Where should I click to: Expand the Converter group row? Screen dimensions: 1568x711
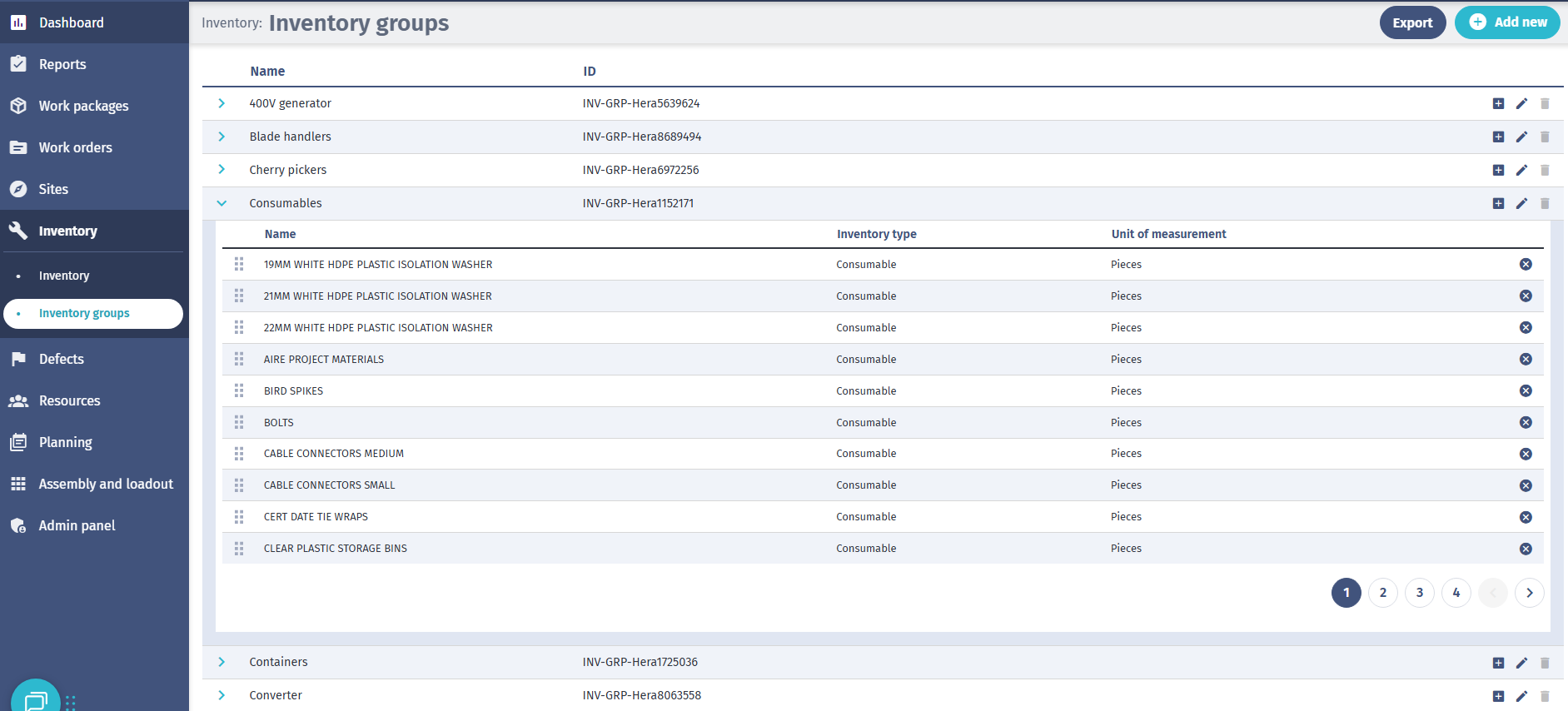[x=222, y=695]
